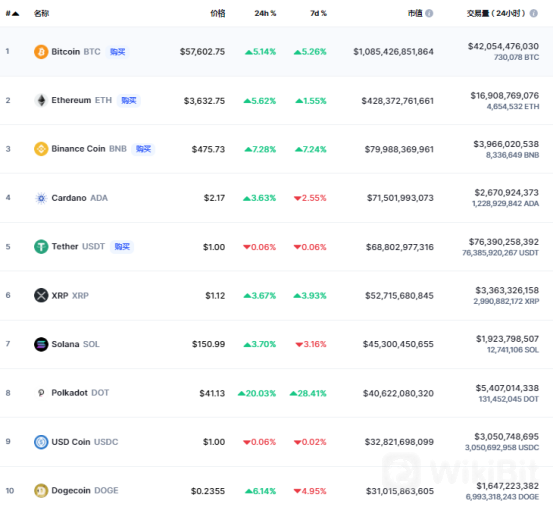554x508 pixels.
Task: Open 24-hour volume info tooltip icon
Action: (x=534, y=13)
